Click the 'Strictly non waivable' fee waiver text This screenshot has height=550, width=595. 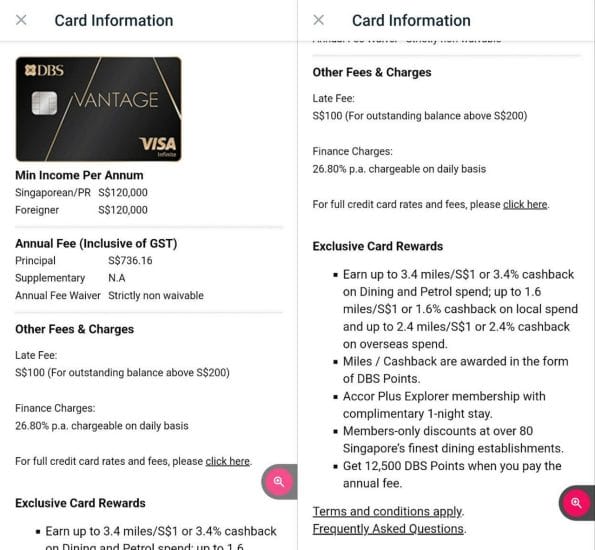tap(156, 296)
